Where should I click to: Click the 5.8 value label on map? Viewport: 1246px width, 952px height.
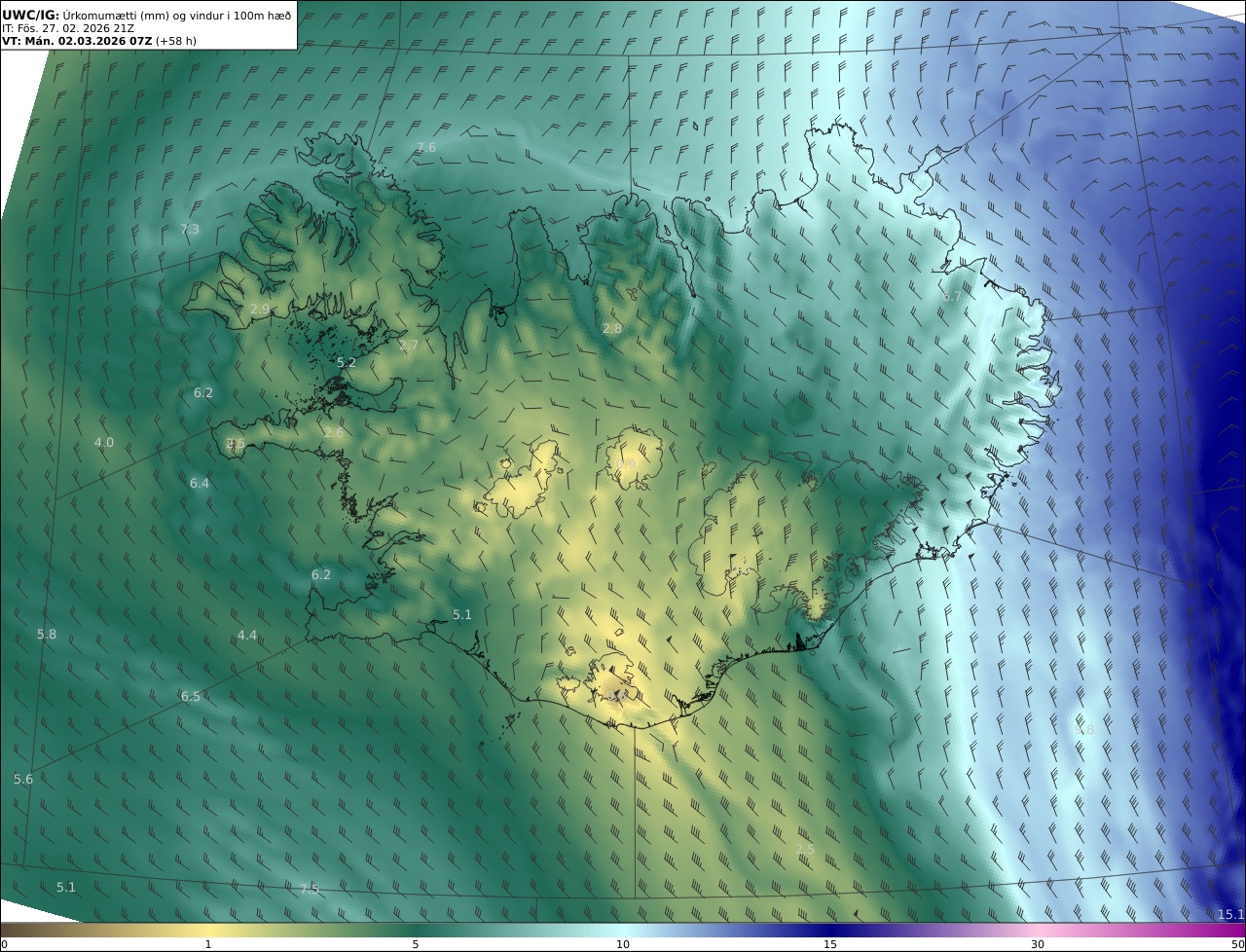47,634
